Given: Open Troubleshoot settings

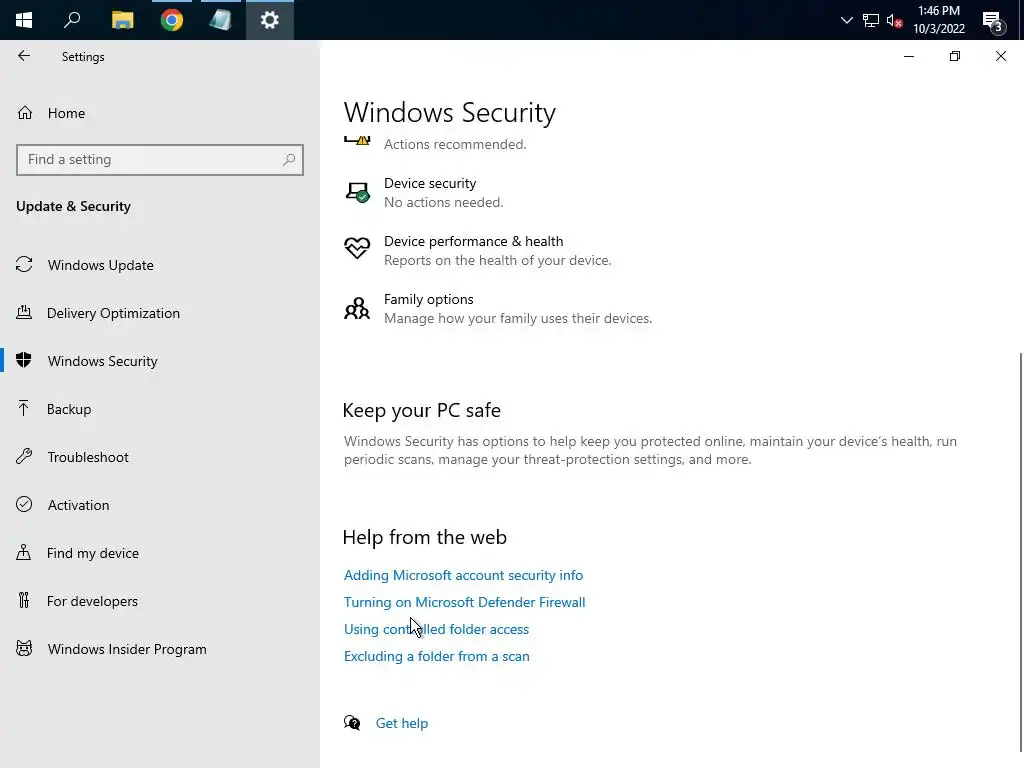Looking at the screenshot, I should pyautogui.click(x=88, y=457).
